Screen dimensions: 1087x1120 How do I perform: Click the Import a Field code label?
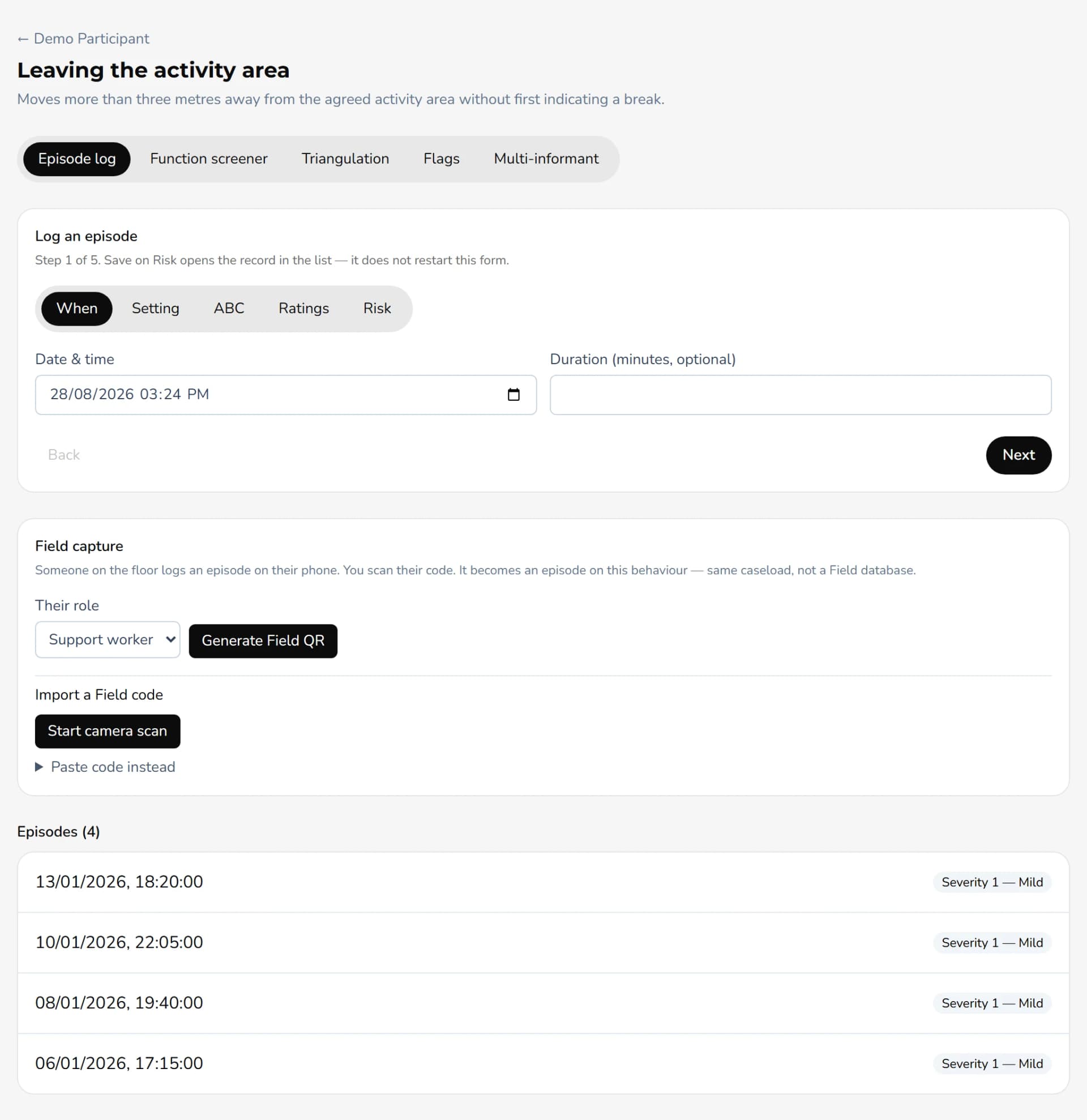(x=99, y=695)
